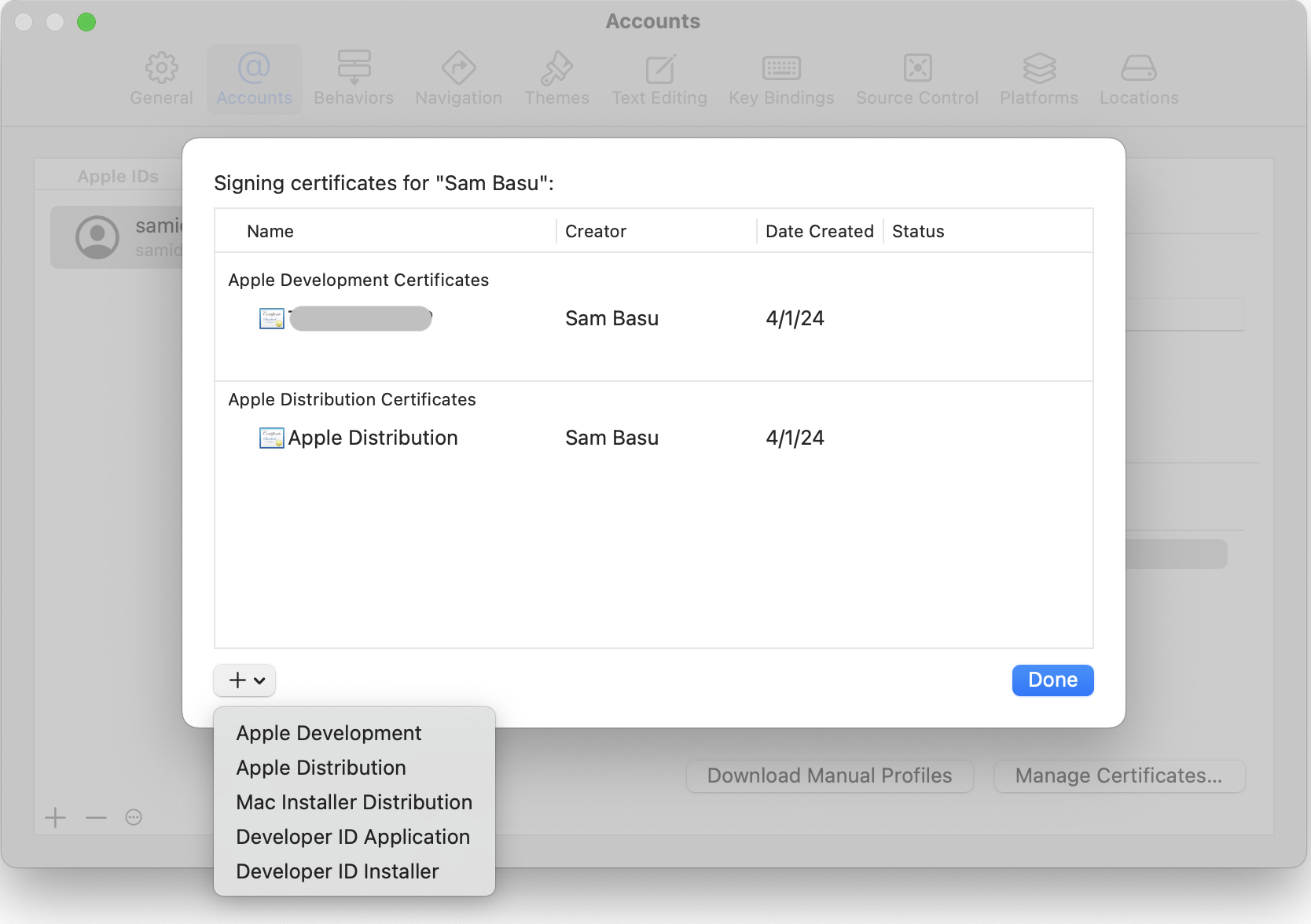1311x924 pixels.
Task: Click Sam Basu creator in development row
Action: click(x=611, y=318)
